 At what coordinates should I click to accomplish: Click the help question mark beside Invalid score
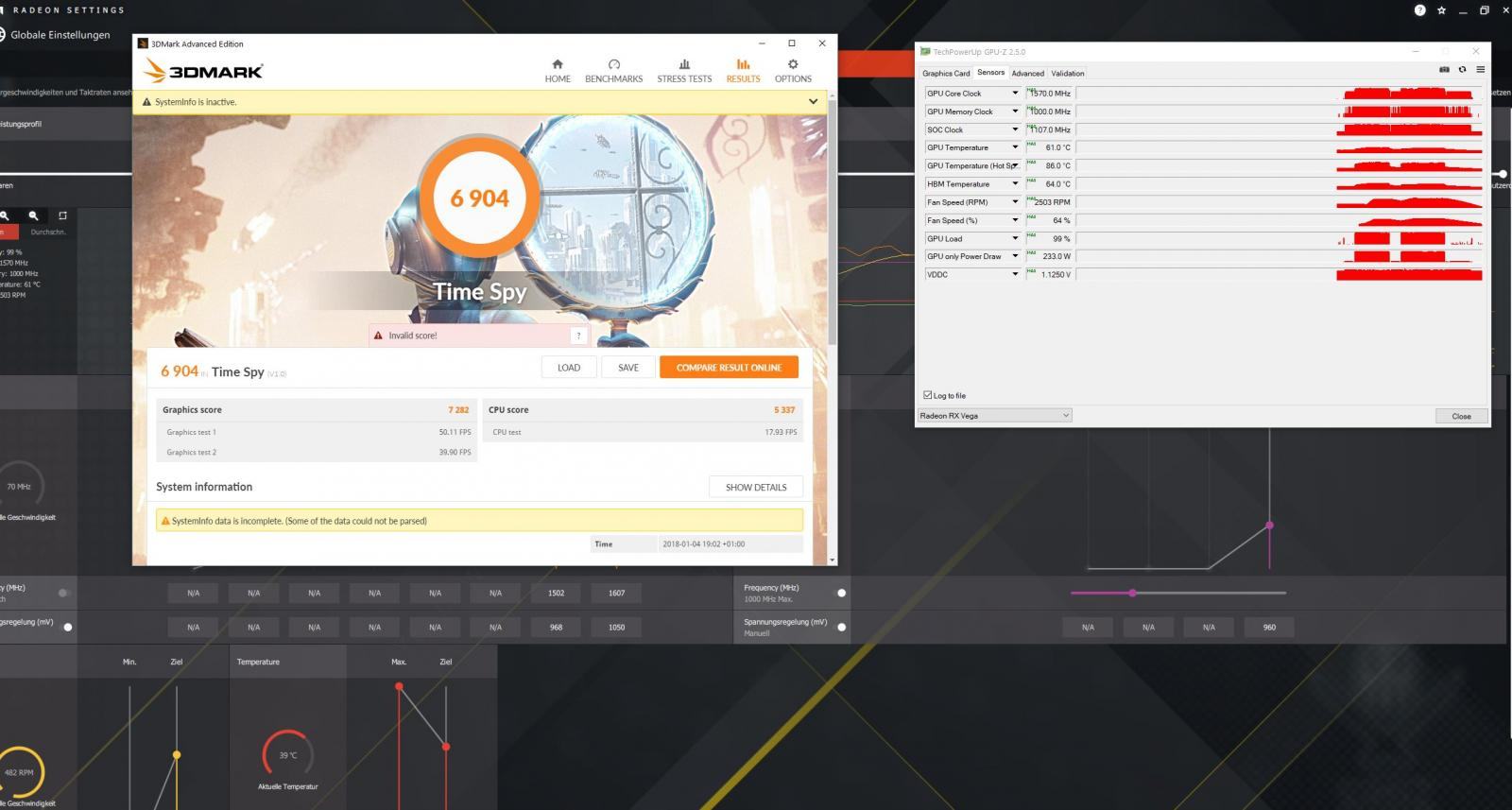578,336
